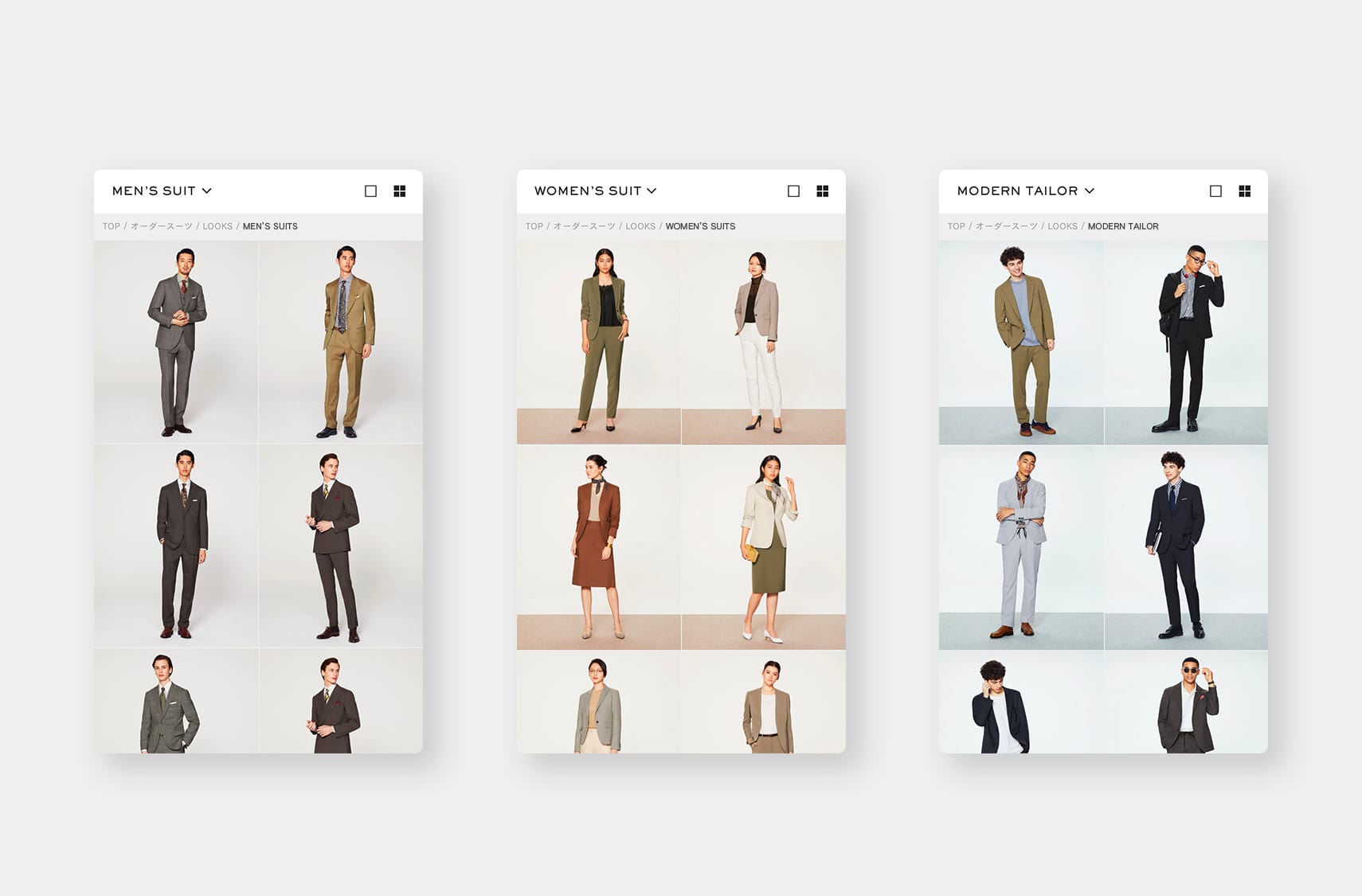Screen dimensions: 1362x896
Task: Open the MEN'S SUIT category dropdown
Action: tap(162, 191)
